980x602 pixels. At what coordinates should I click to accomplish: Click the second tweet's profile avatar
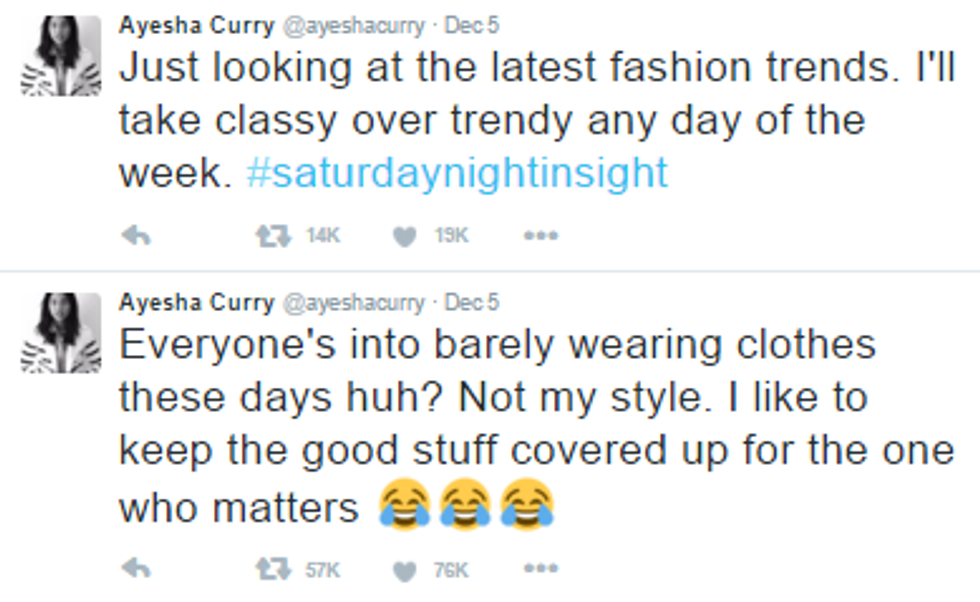[x=61, y=333]
